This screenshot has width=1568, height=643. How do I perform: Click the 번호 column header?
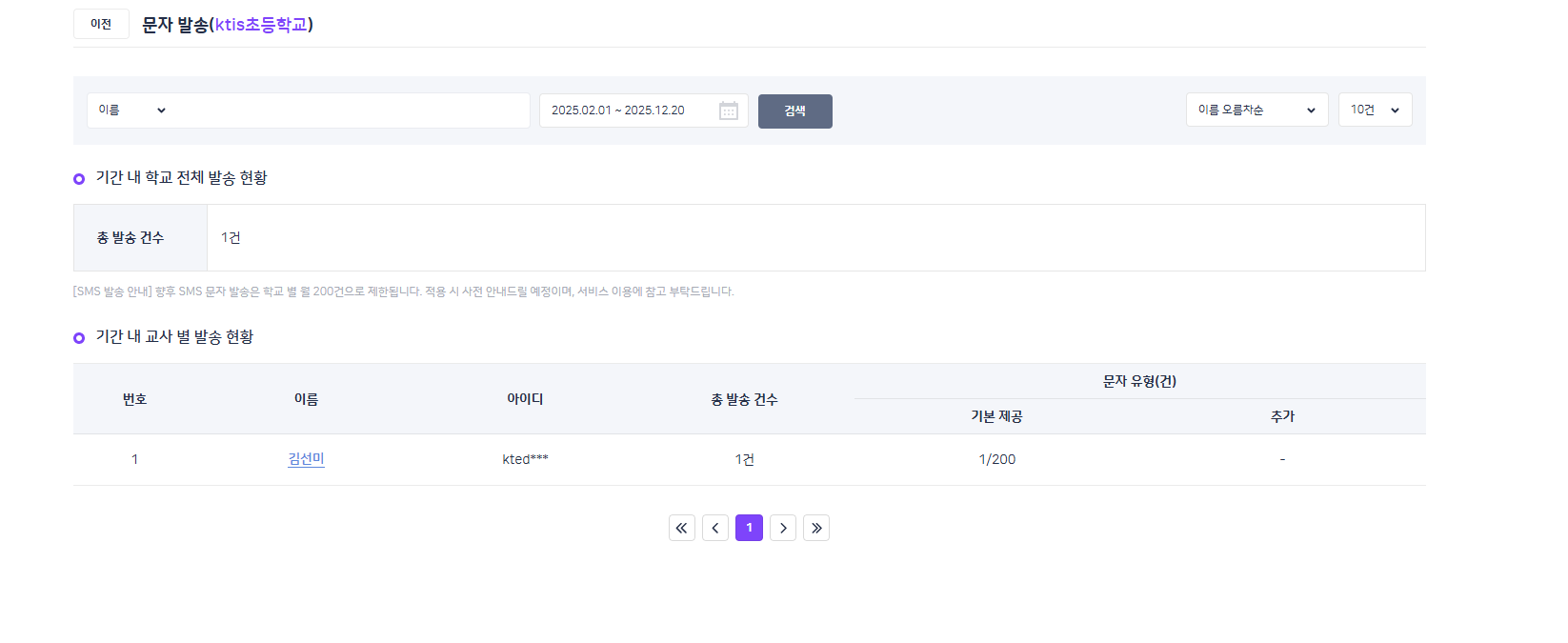tap(134, 399)
